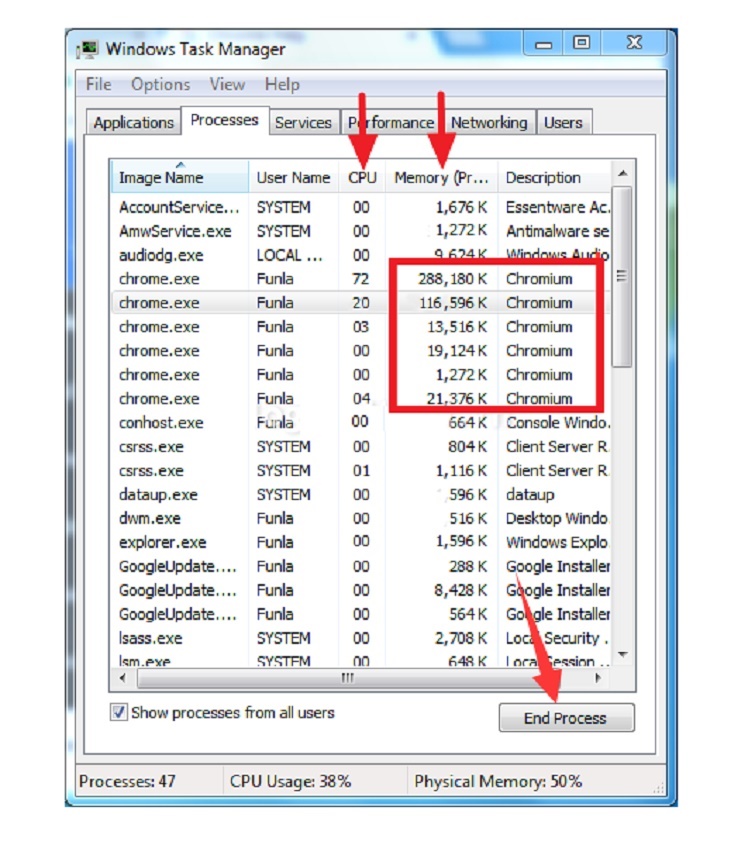
Task: Minimize the Task Manager window
Action: click(x=545, y=43)
